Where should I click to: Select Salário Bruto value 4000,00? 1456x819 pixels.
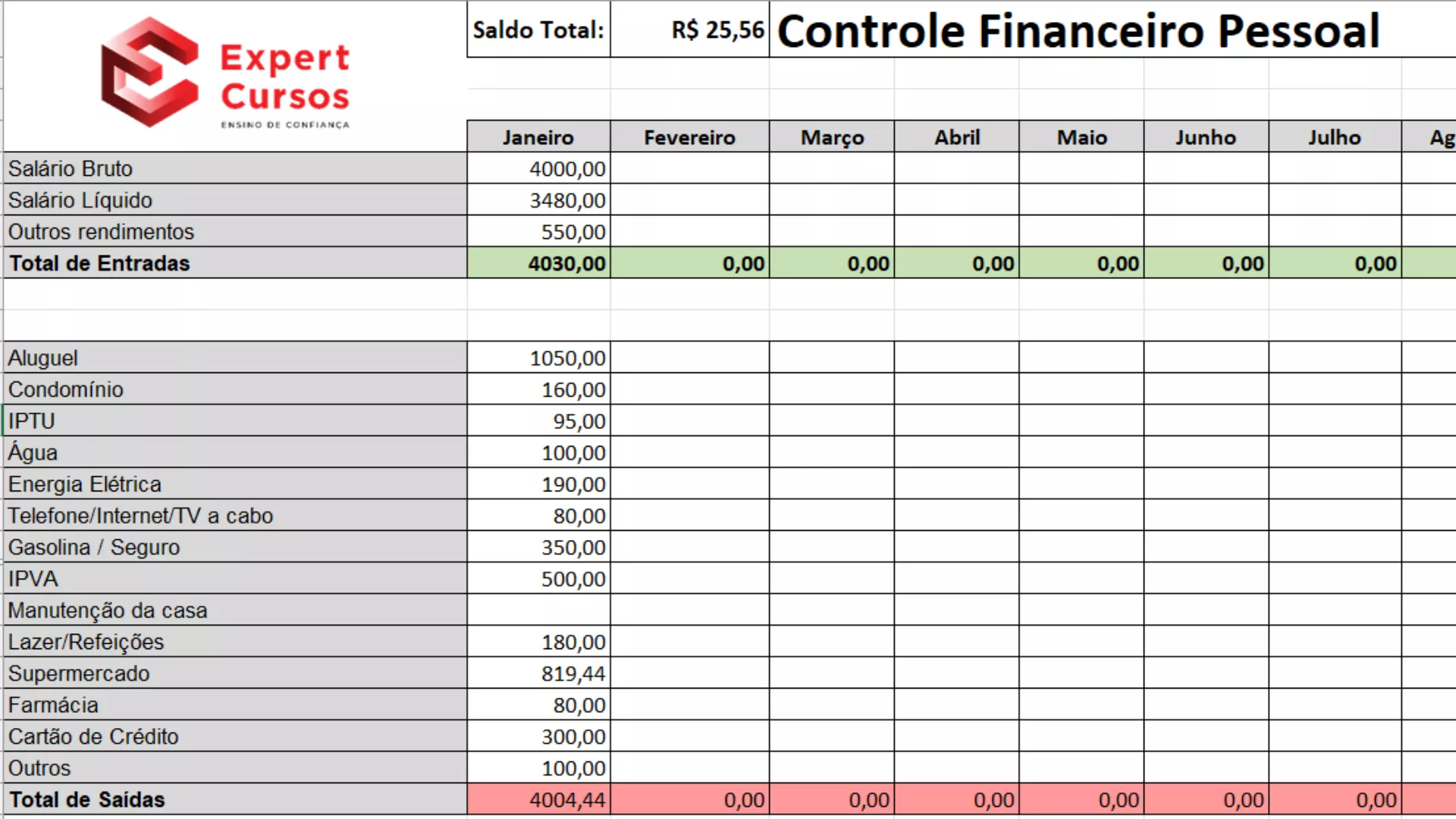[538, 168]
